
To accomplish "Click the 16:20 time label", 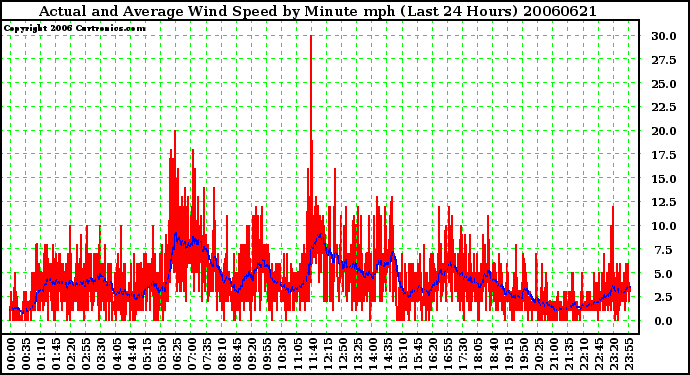I will 433,354.
